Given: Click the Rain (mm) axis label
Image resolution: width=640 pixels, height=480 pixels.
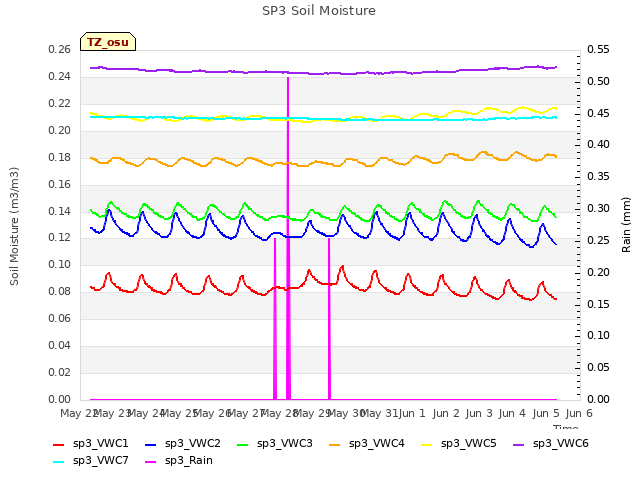Looking at the screenshot, I should point(626,225).
